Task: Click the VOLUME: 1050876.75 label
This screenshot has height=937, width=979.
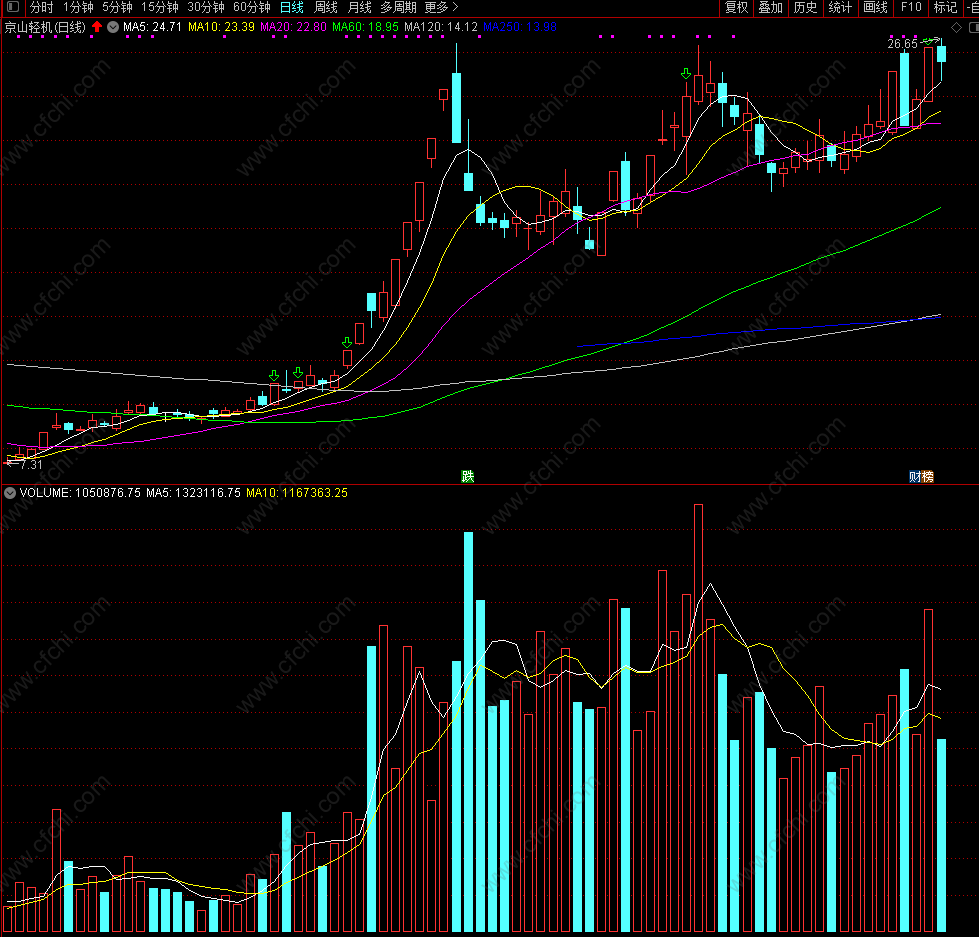Action: (x=81, y=493)
